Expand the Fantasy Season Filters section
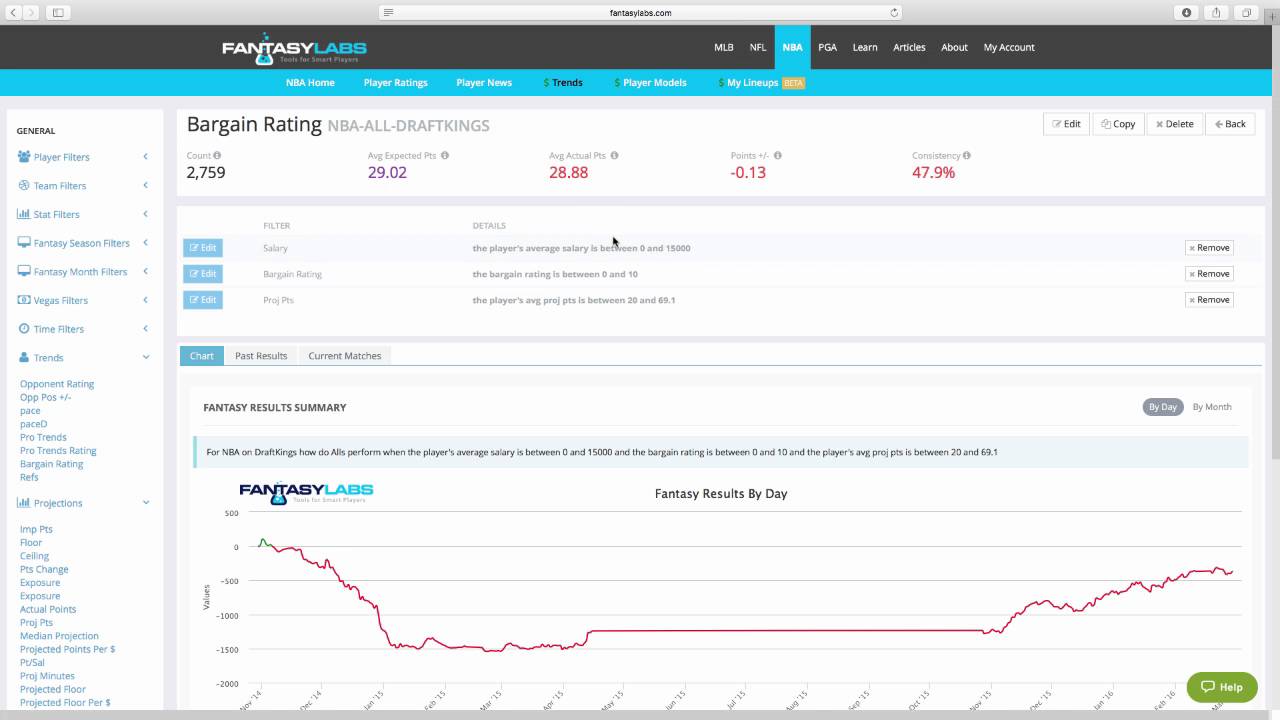This screenshot has width=1280, height=720. [x=83, y=243]
